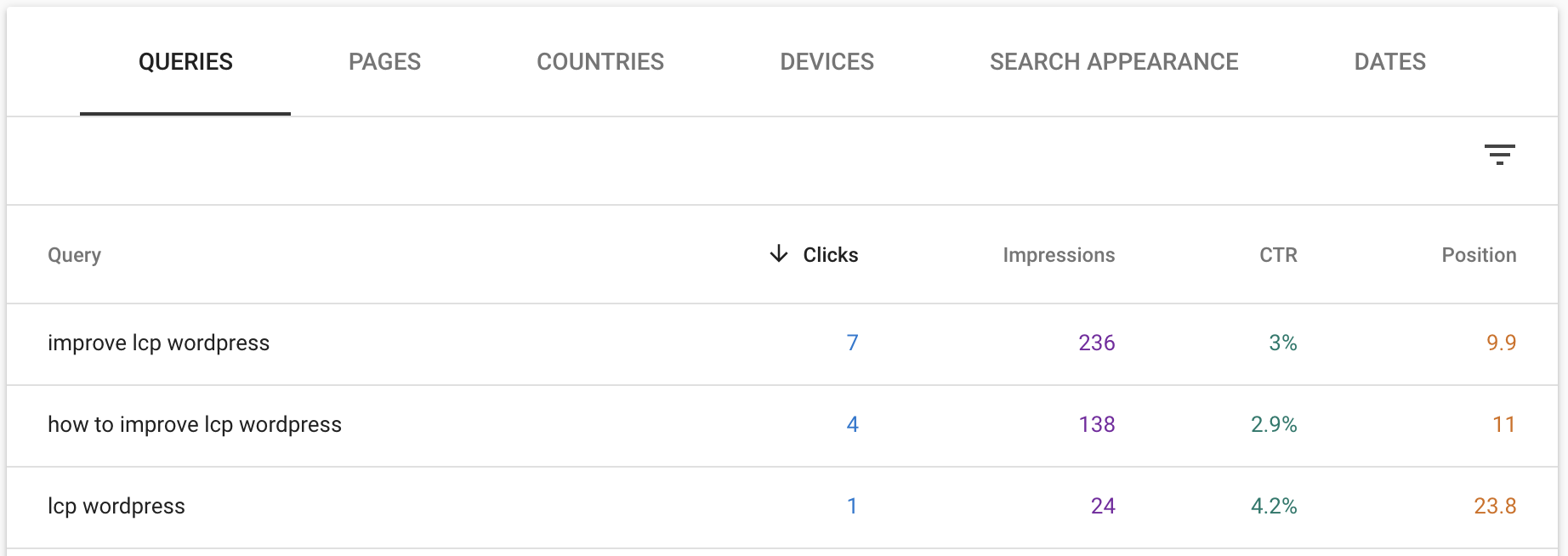Open query 'how to improve lcp wordpress'
The width and height of the screenshot is (1568, 556).
pos(195,424)
